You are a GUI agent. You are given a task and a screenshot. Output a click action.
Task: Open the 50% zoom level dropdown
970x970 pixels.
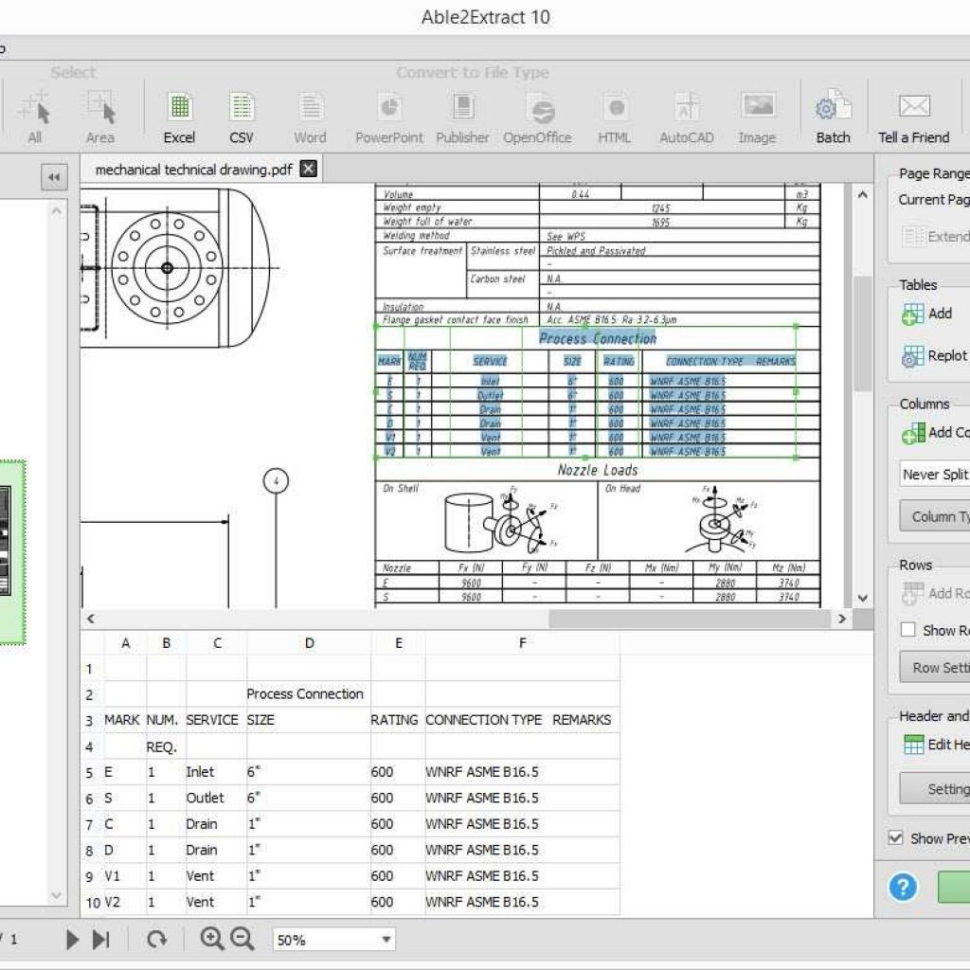[x=335, y=938]
